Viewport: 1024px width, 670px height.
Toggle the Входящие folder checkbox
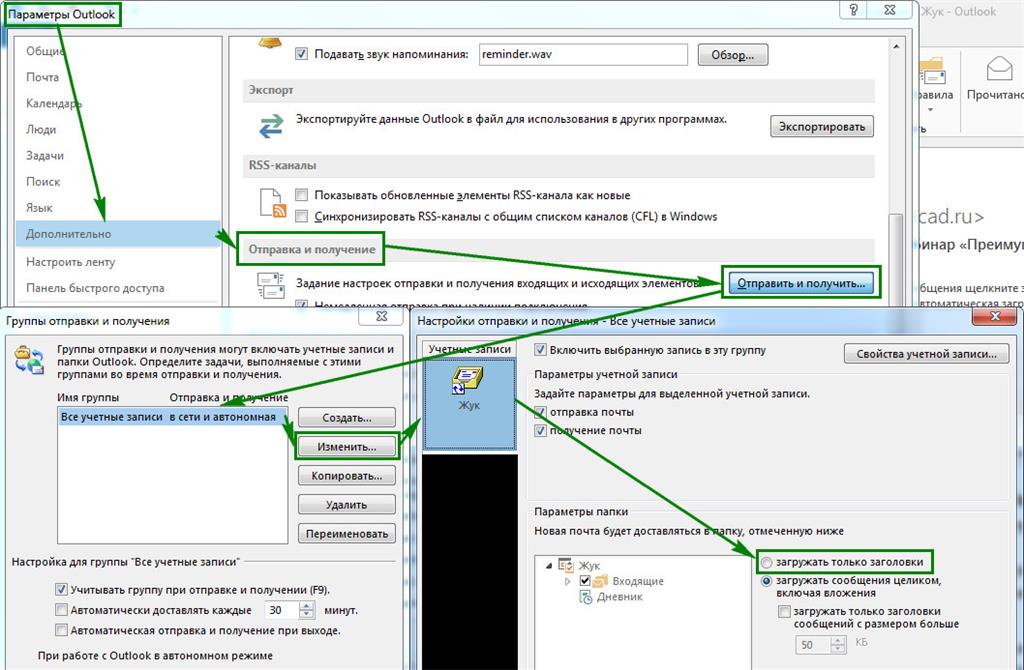(x=584, y=581)
